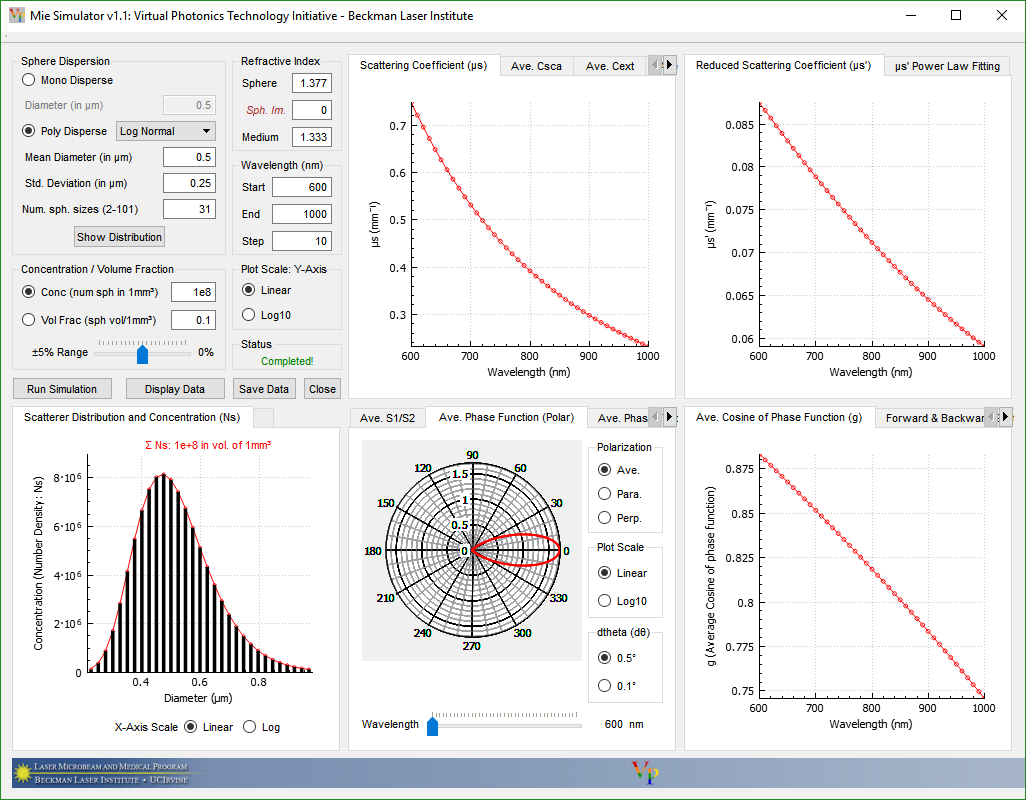The image size is (1026, 800).
Task: Open the Log Normal distribution dropdown
Action: pyautogui.click(x=166, y=131)
